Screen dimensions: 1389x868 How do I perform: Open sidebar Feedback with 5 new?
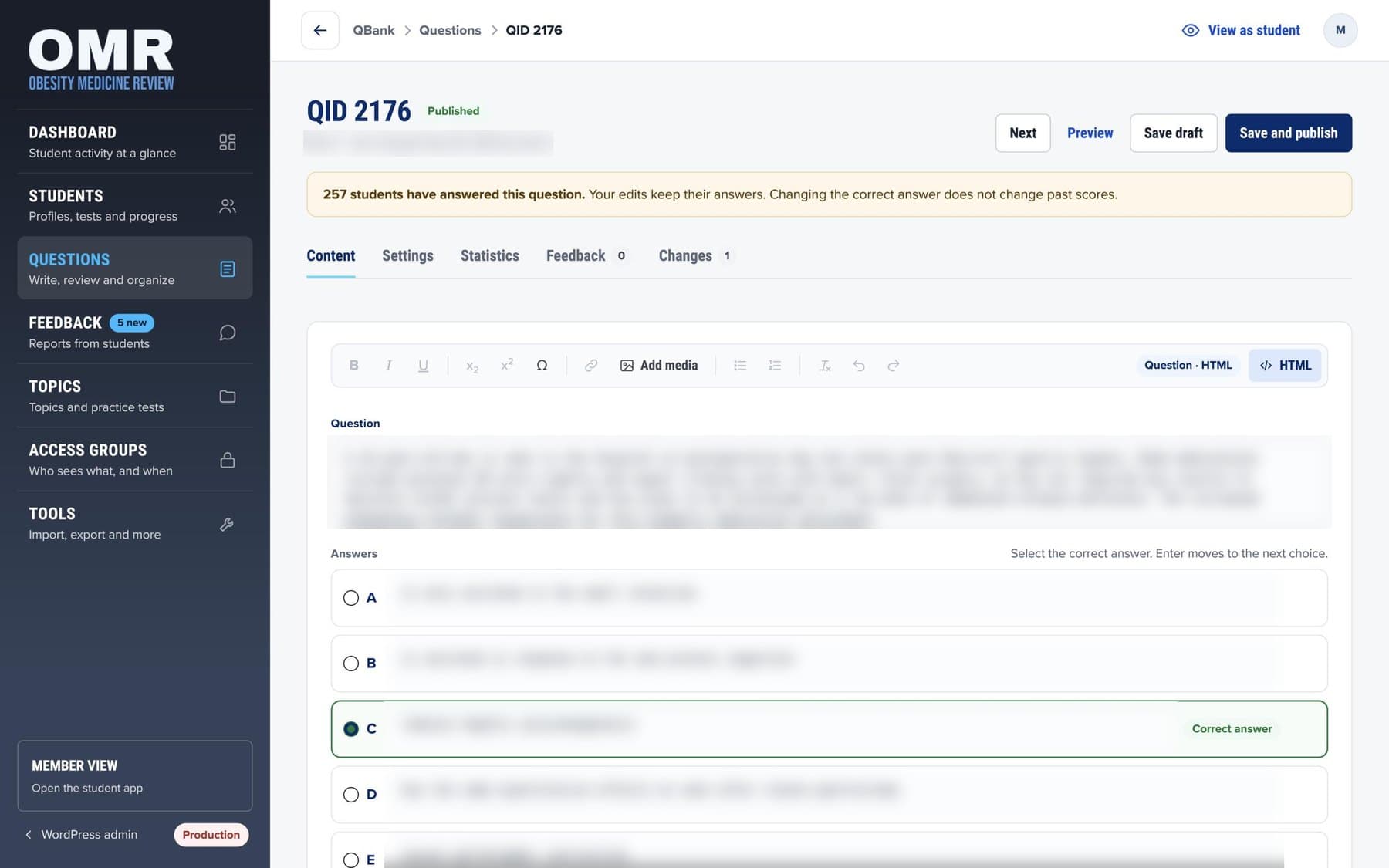[x=134, y=333]
